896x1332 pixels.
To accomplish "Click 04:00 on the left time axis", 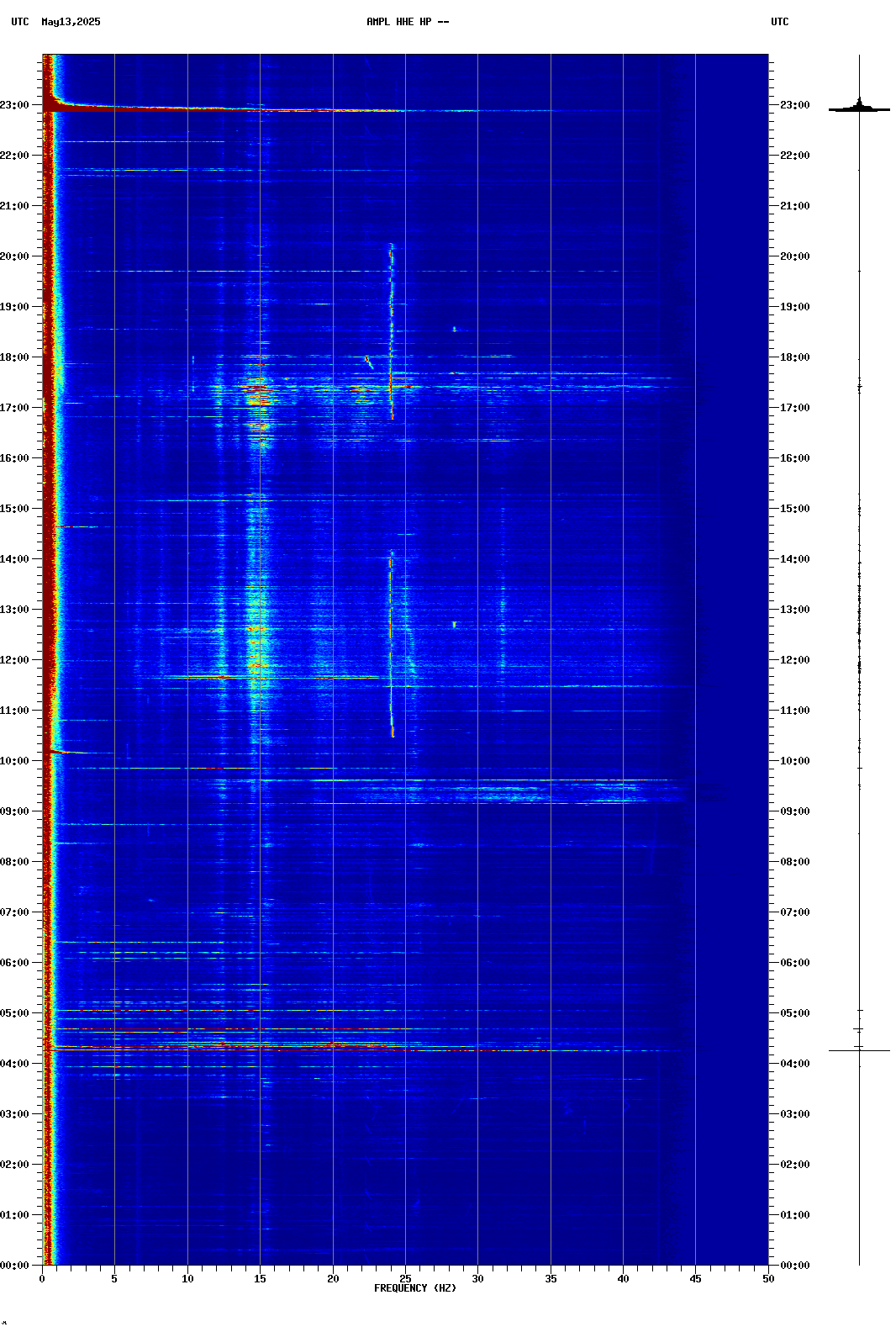I will click(14, 1064).
